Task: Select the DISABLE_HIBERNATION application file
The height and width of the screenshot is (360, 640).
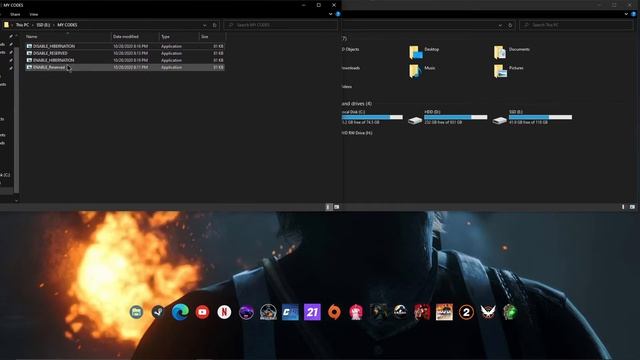Action: coord(125,46)
